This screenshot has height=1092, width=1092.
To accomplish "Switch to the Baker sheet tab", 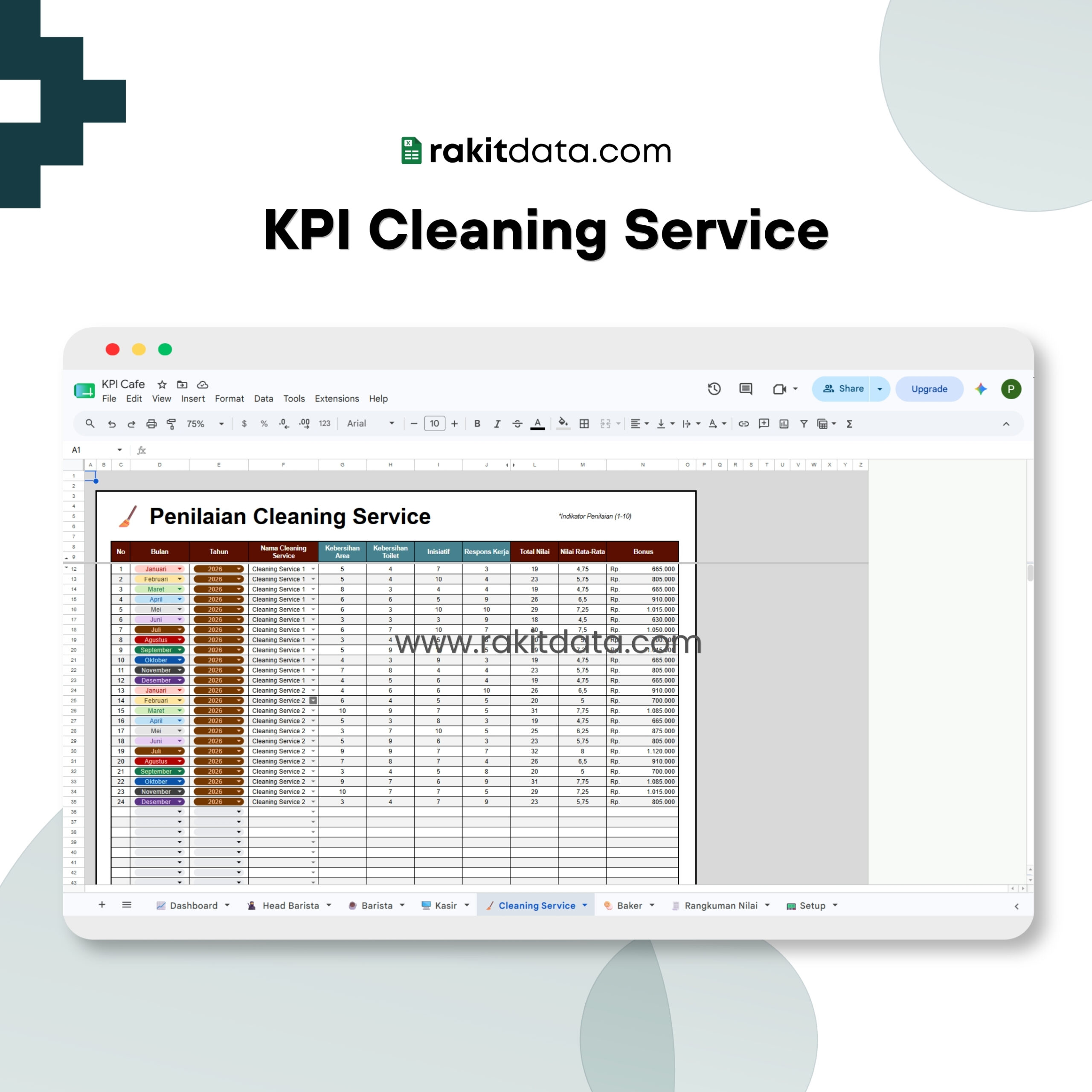I will click(629, 906).
